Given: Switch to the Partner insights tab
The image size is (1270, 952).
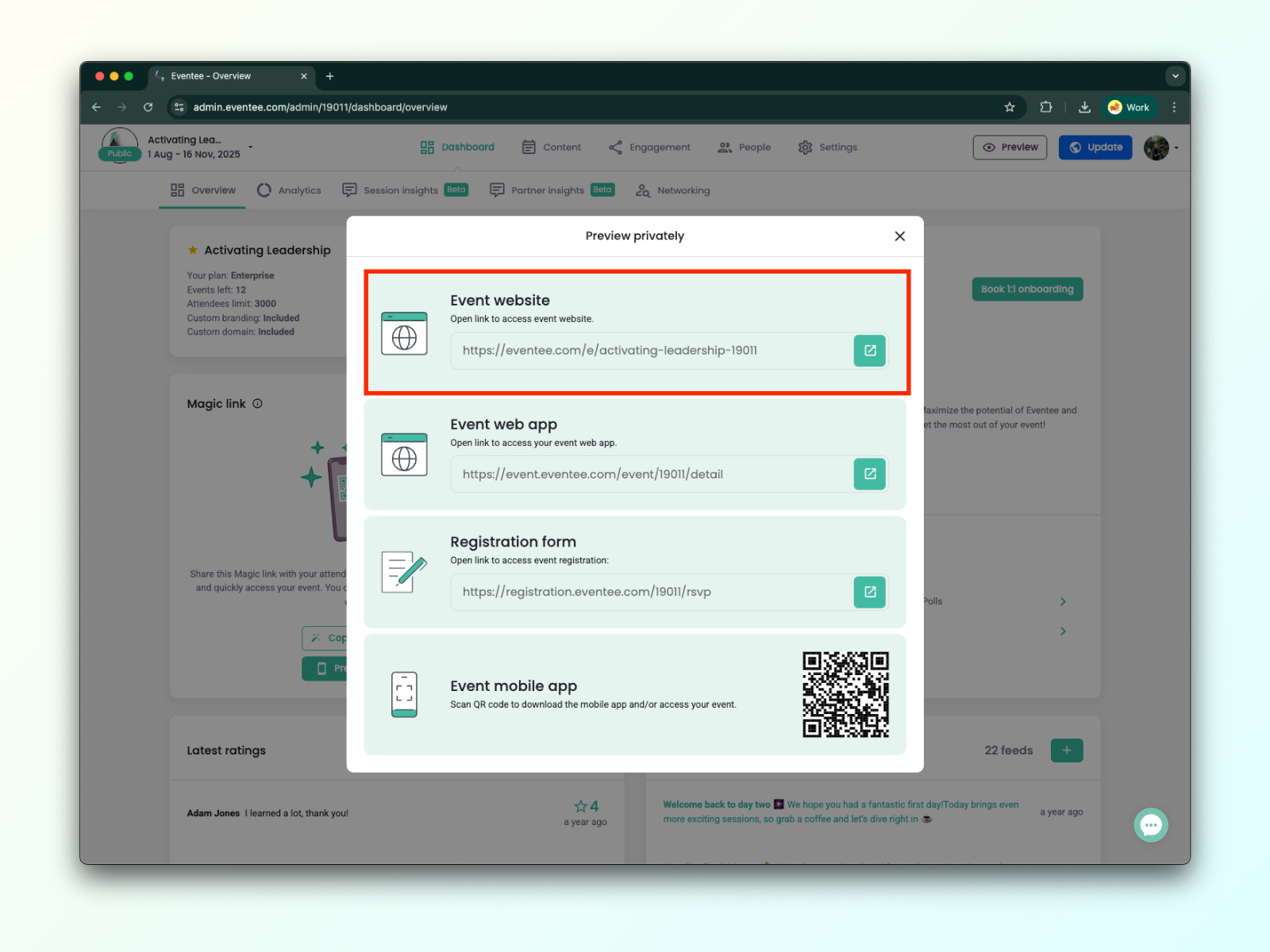Looking at the screenshot, I should click(x=552, y=190).
